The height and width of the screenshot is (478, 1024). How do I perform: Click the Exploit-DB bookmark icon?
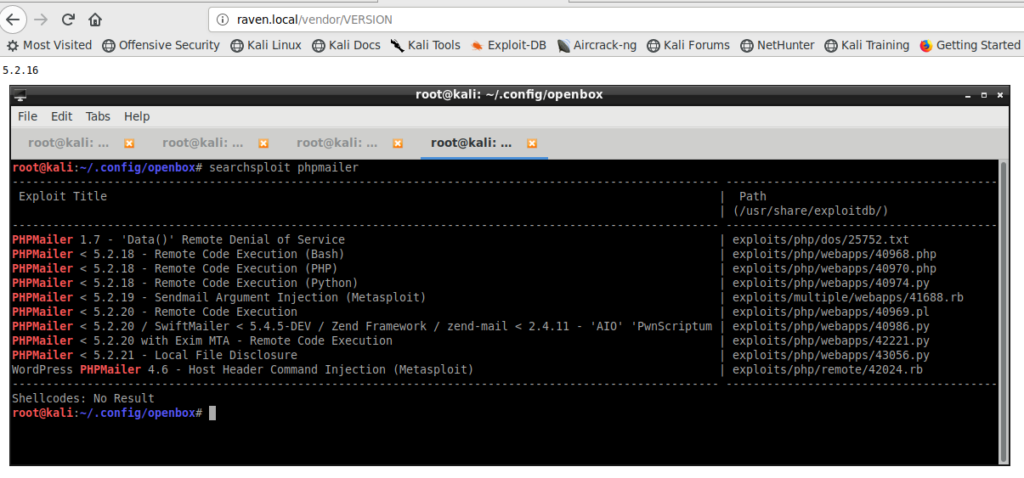click(477, 46)
